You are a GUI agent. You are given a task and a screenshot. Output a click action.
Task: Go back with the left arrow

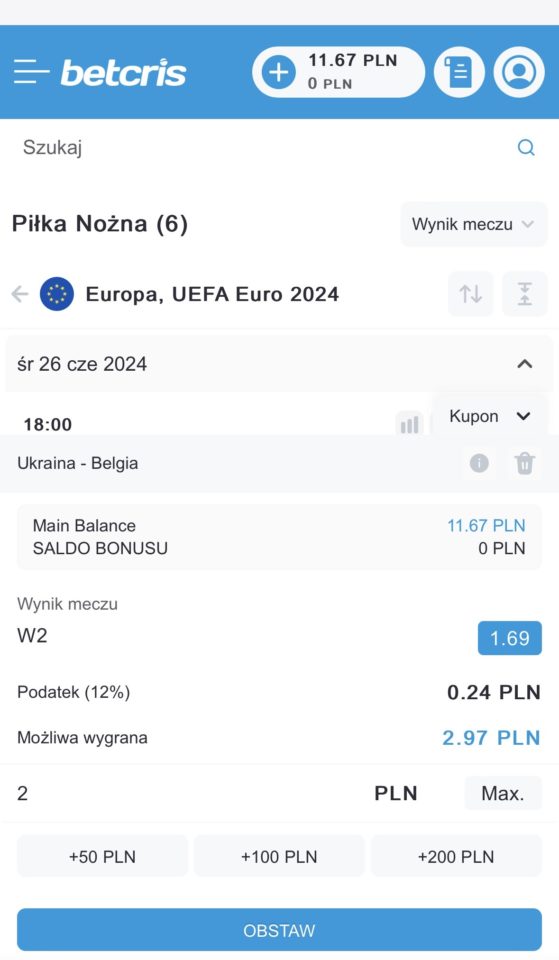(x=20, y=294)
